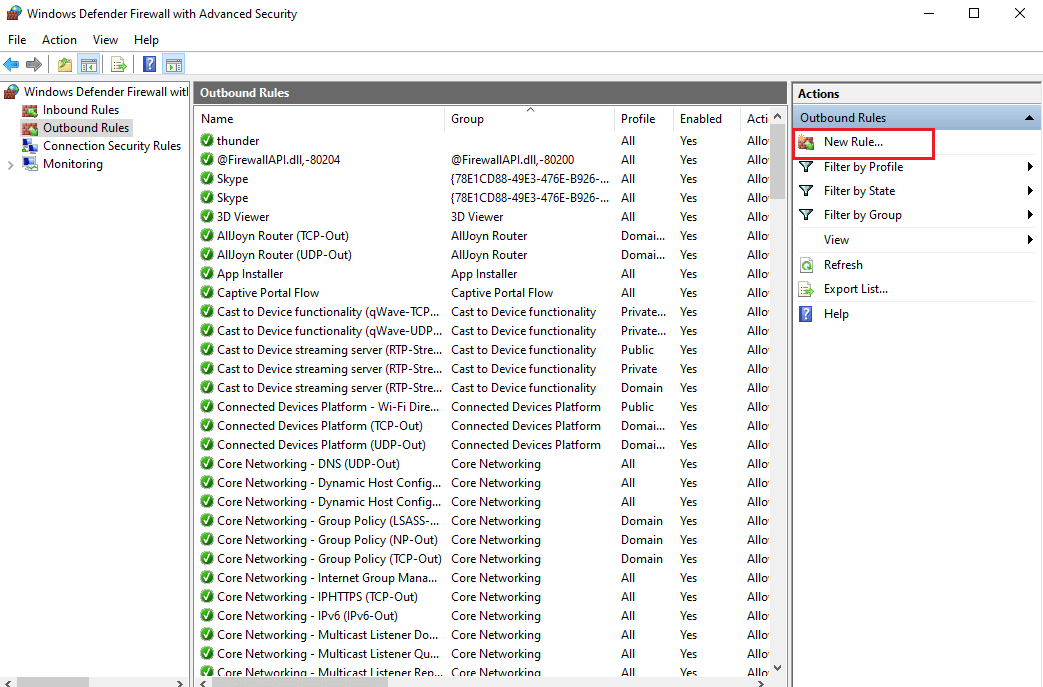Click Export List... in Actions pane
Image resolution: width=1043 pixels, height=687 pixels.
point(855,289)
